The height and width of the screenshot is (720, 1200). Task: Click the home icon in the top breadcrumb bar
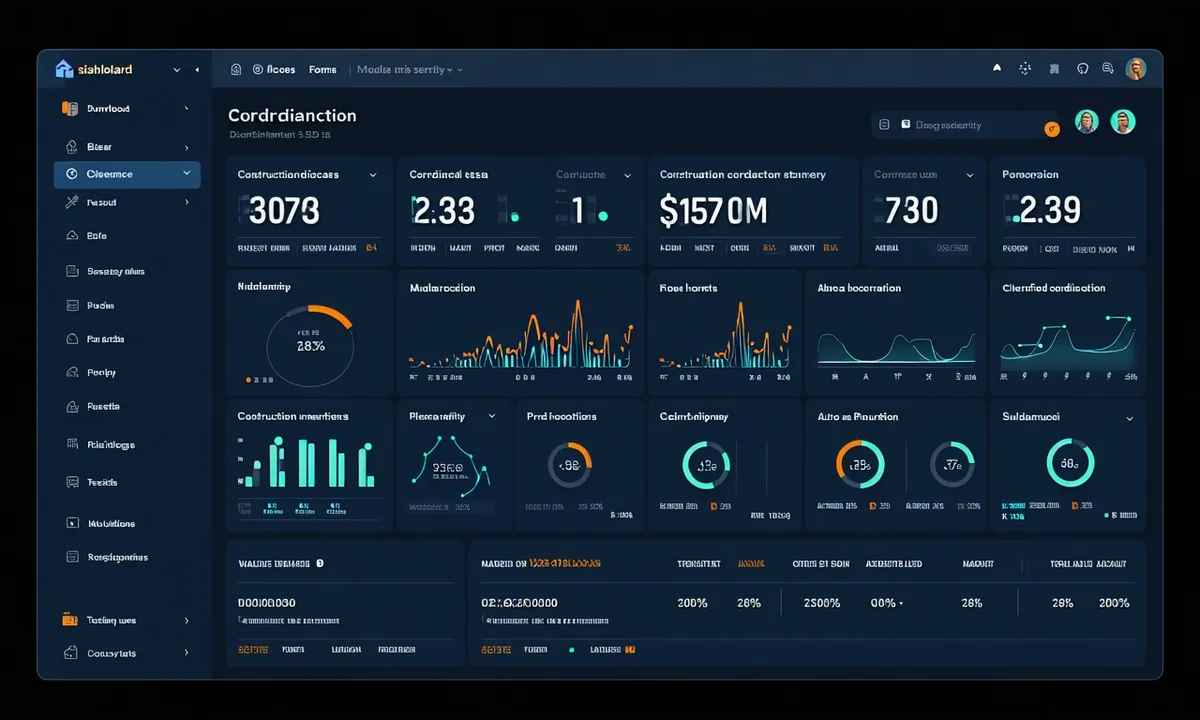pyautogui.click(x=236, y=70)
